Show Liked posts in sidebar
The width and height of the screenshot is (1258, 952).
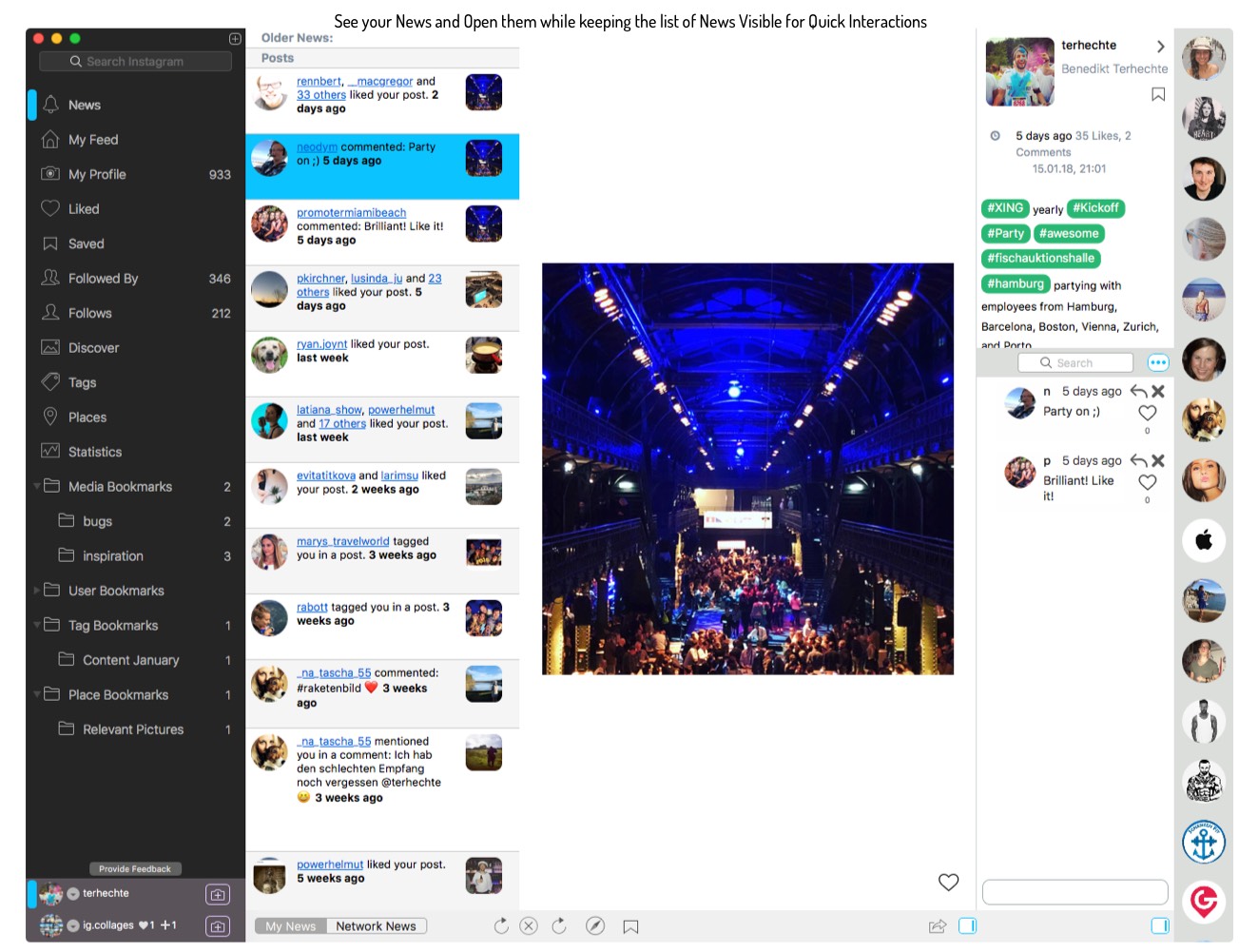[135, 209]
